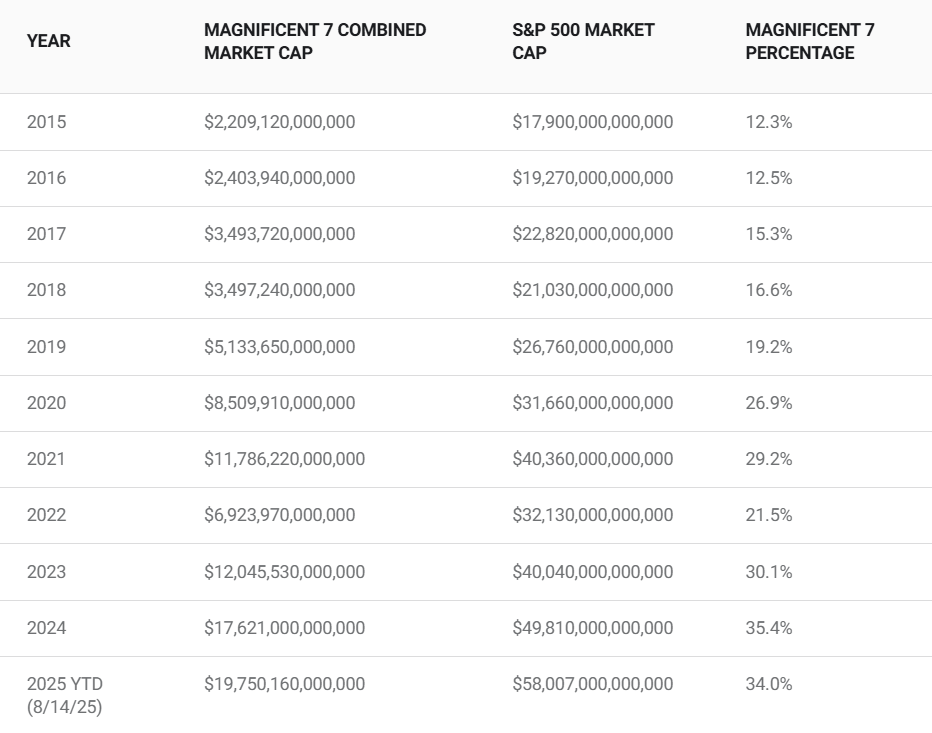Select the $6,923,970,000,000 cell
This screenshot has height=733, width=932.
(279, 514)
